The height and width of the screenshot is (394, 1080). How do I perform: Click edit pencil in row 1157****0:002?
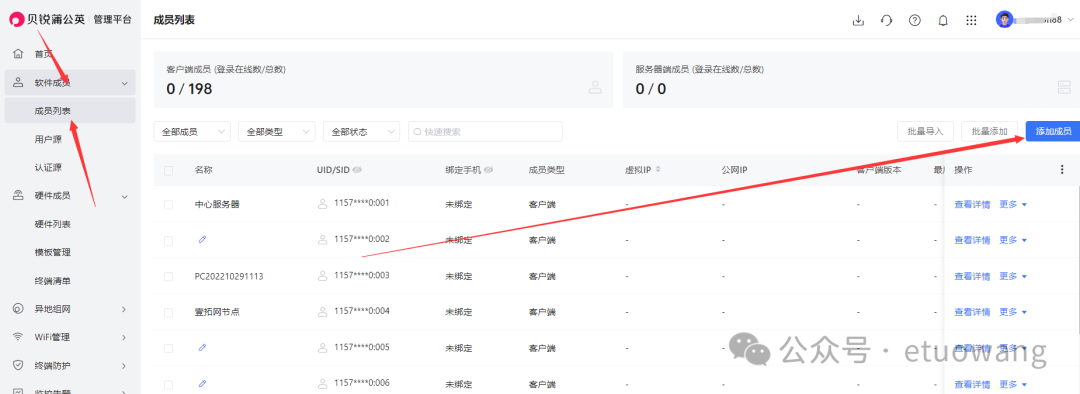202,239
